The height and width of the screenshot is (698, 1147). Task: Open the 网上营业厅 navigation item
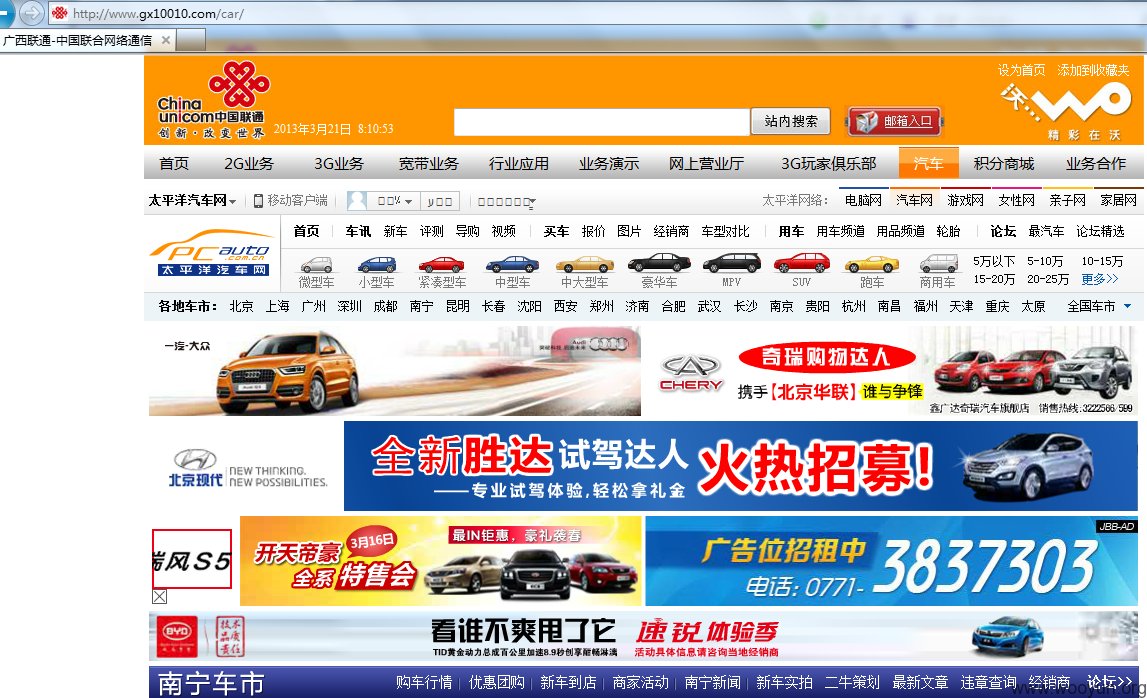click(706, 164)
